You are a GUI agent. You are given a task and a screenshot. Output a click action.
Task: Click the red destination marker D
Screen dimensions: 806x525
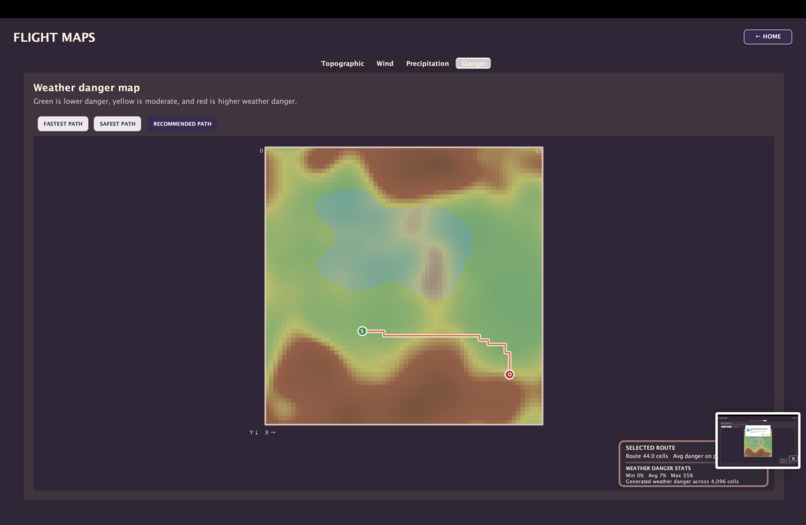click(x=509, y=374)
